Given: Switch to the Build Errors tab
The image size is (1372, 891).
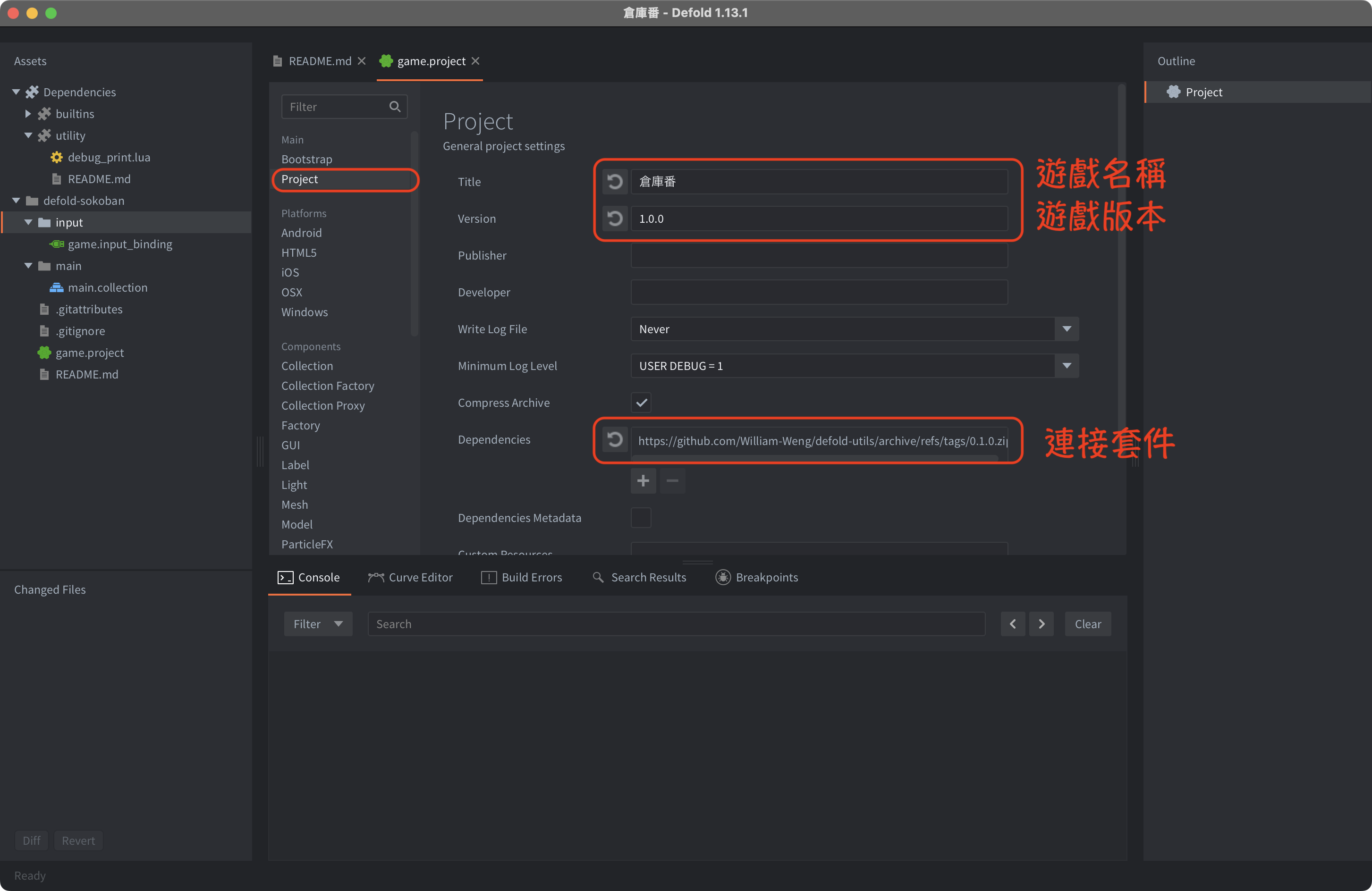Looking at the screenshot, I should pyautogui.click(x=521, y=578).
